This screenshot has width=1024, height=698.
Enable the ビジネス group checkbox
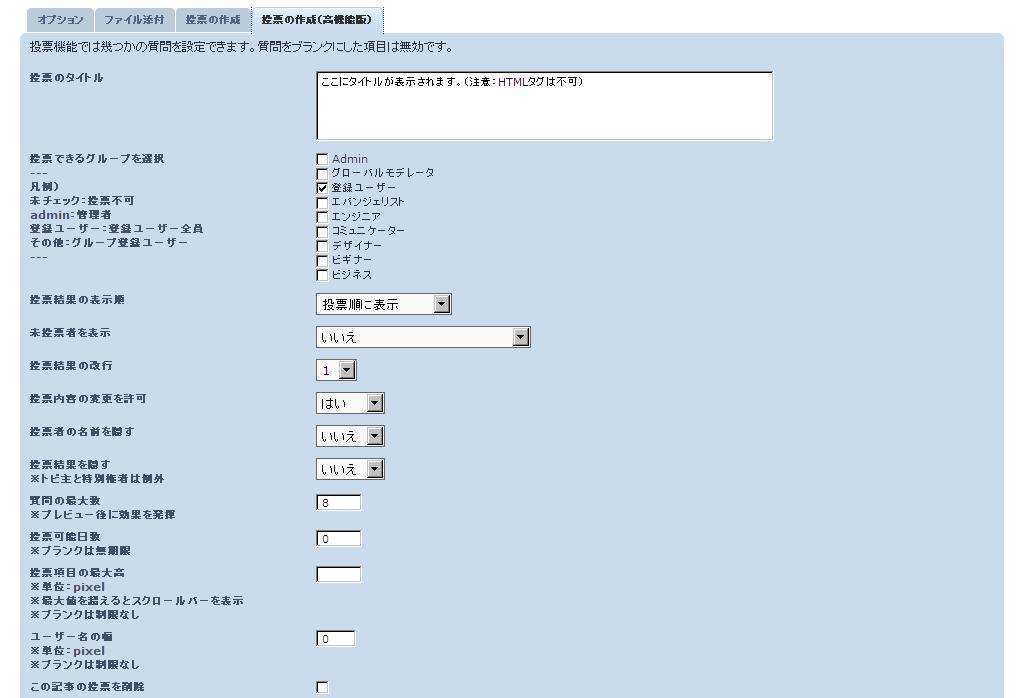point(322,275)
